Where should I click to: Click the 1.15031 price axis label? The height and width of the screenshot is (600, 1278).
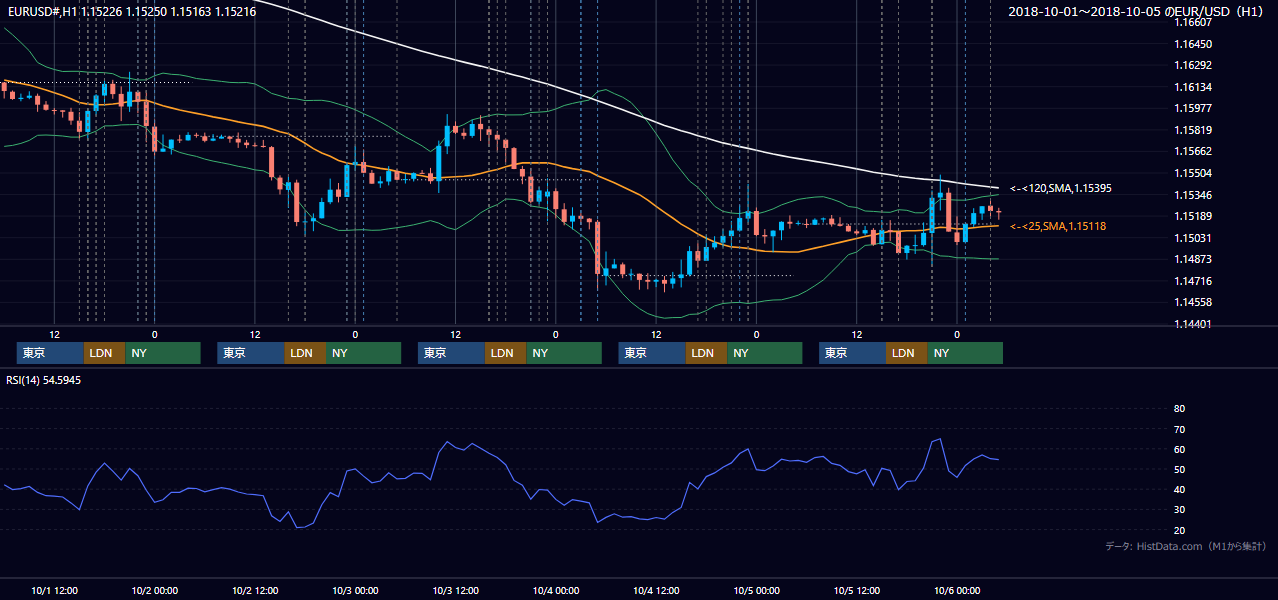(1194, 238)
